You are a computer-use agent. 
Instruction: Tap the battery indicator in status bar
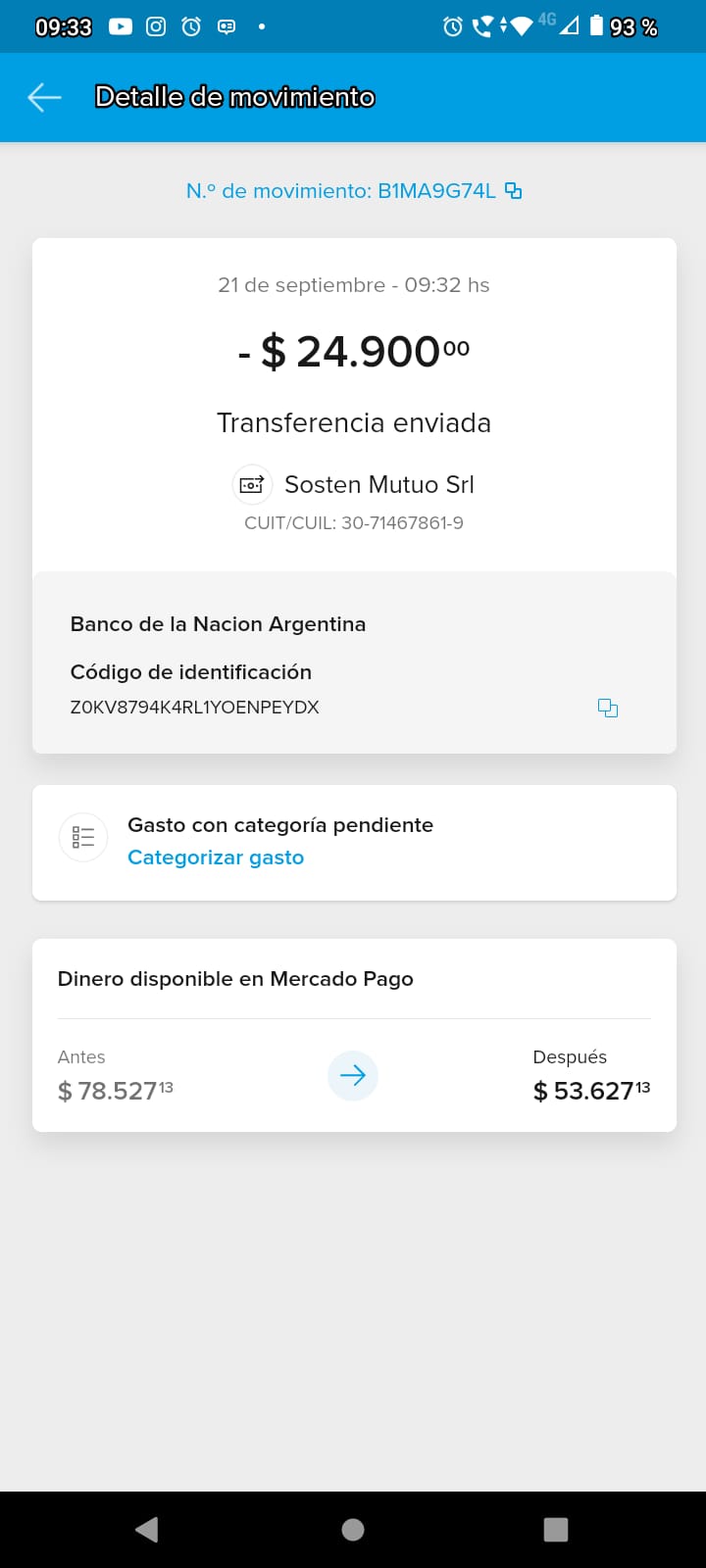point(596,26)
